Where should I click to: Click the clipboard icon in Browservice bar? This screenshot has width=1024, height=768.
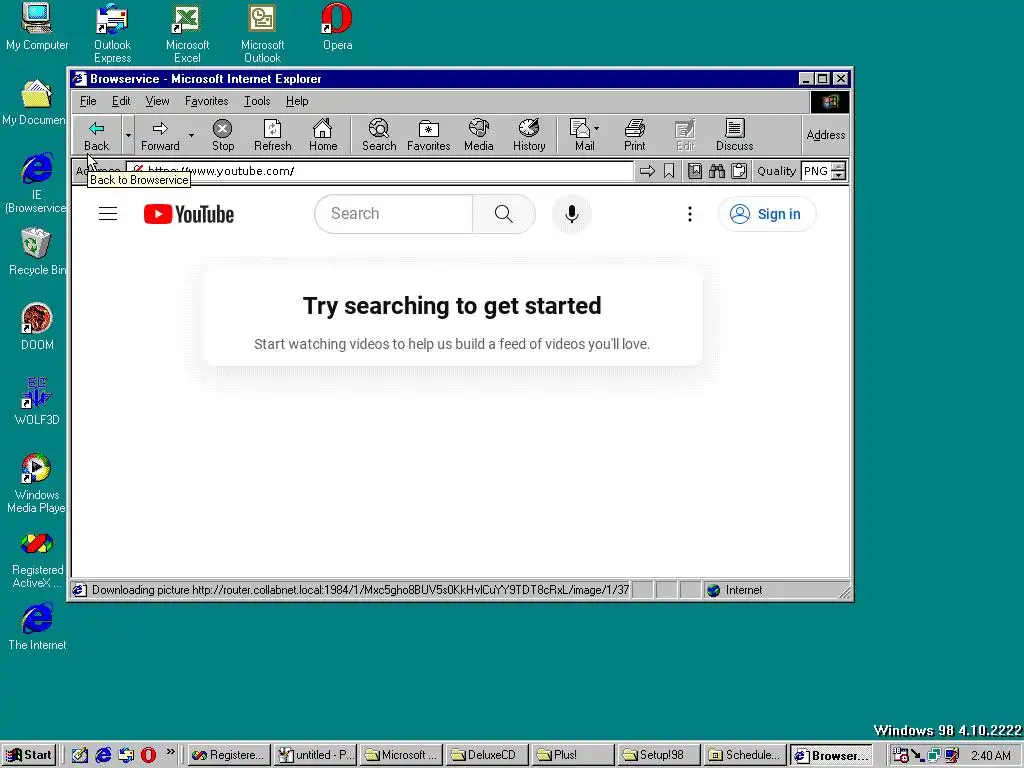[x=739, y=171]
